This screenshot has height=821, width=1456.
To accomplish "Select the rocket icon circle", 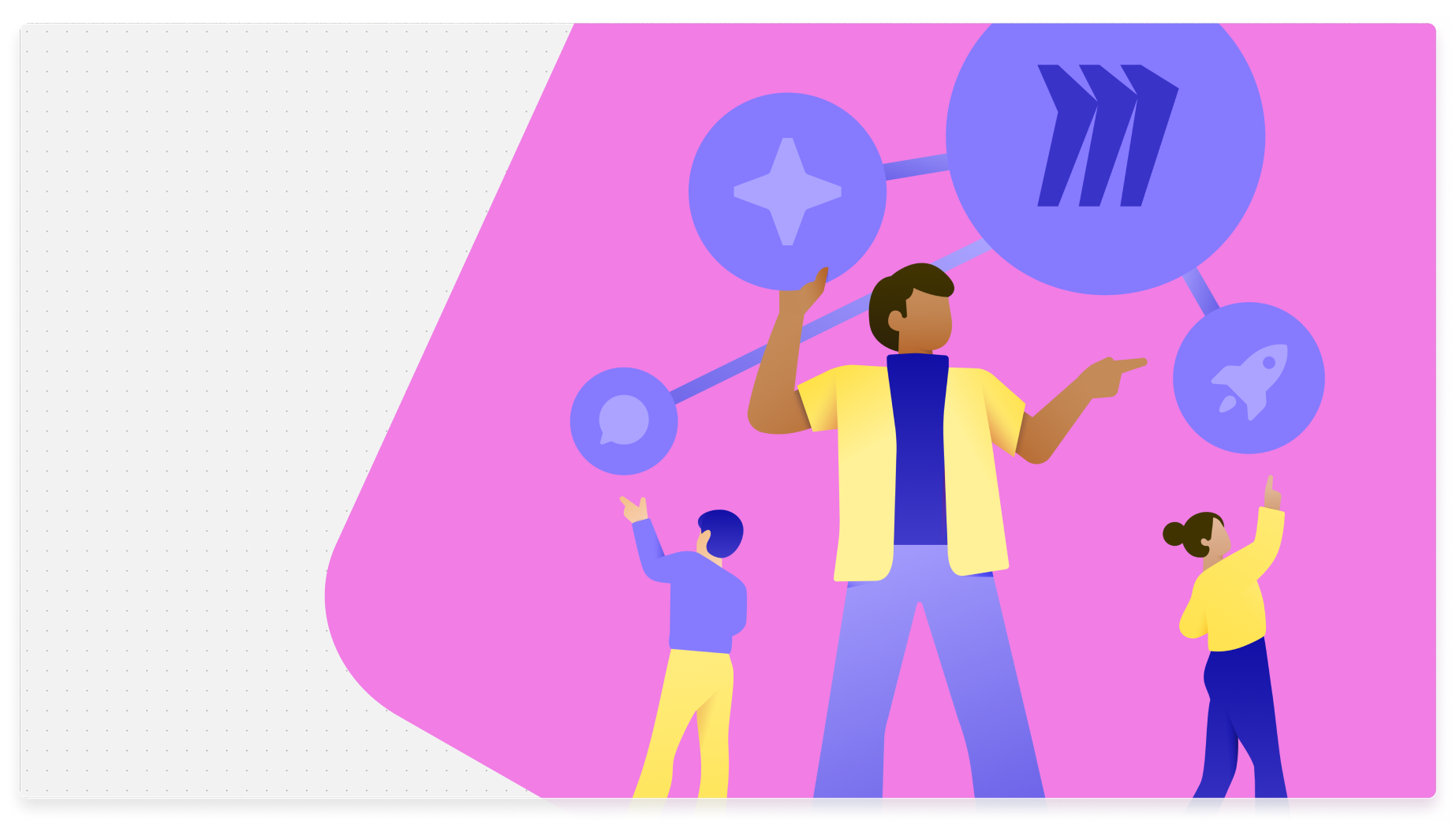I will click(x=1249, y=379).
